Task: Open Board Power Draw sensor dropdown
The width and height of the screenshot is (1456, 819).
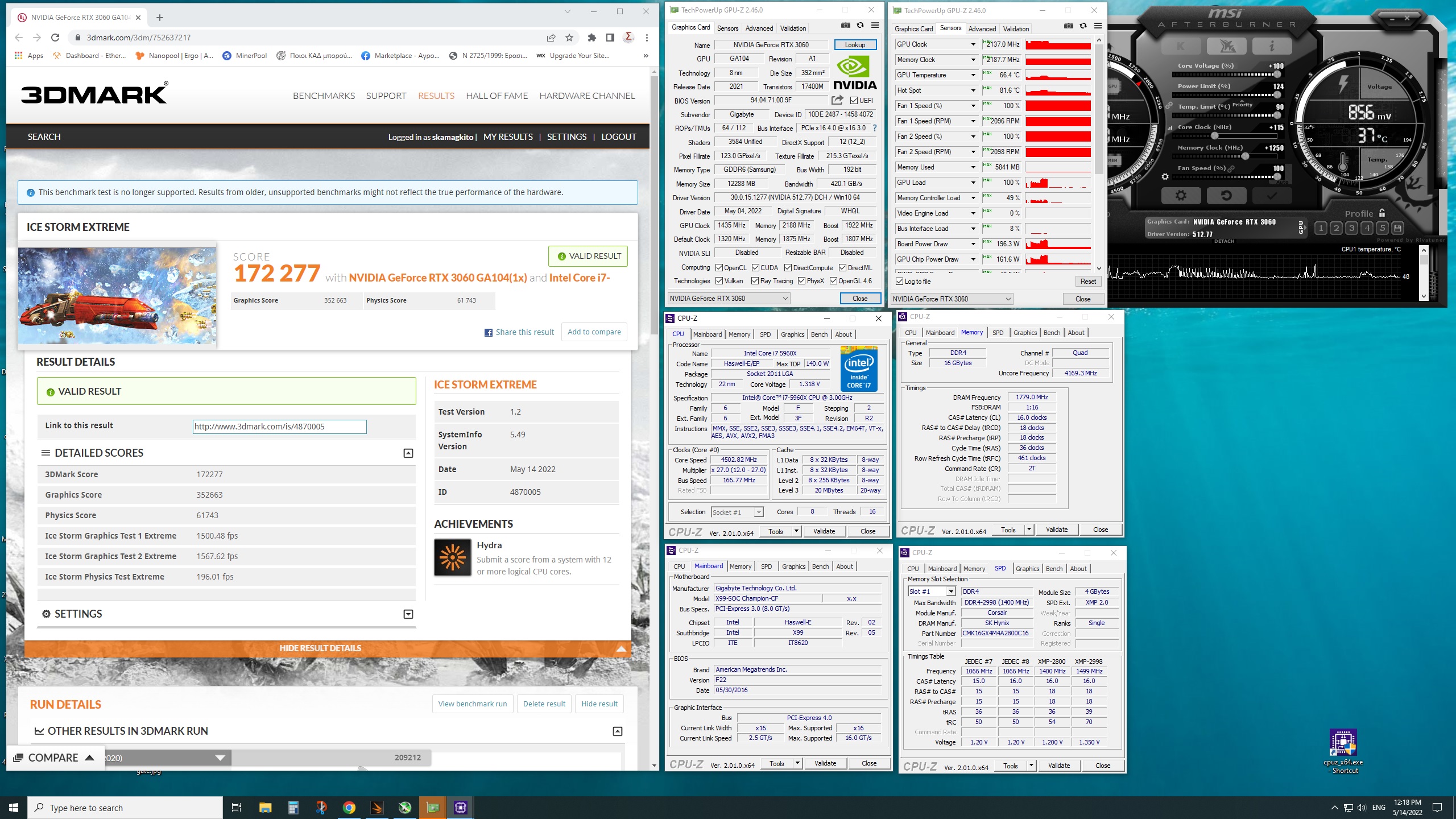Action: [x=973, y=244]
